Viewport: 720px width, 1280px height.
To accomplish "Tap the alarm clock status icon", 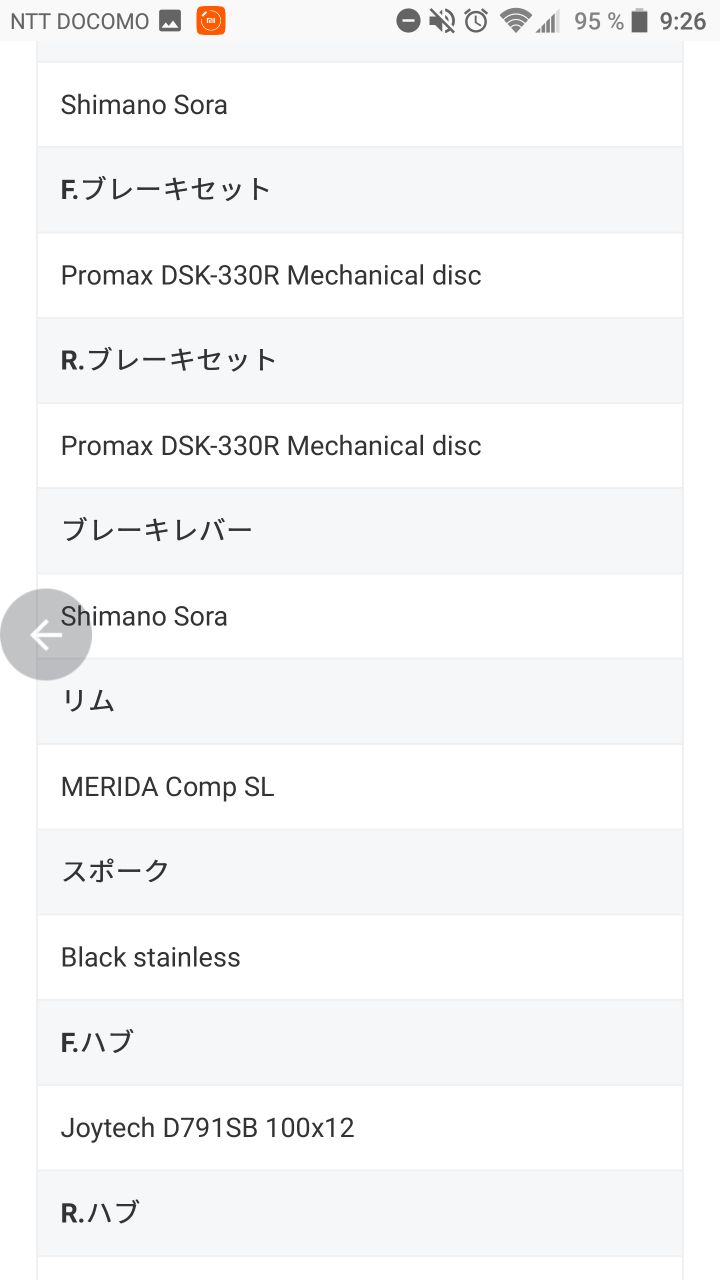I will click(x=477, y=21).
